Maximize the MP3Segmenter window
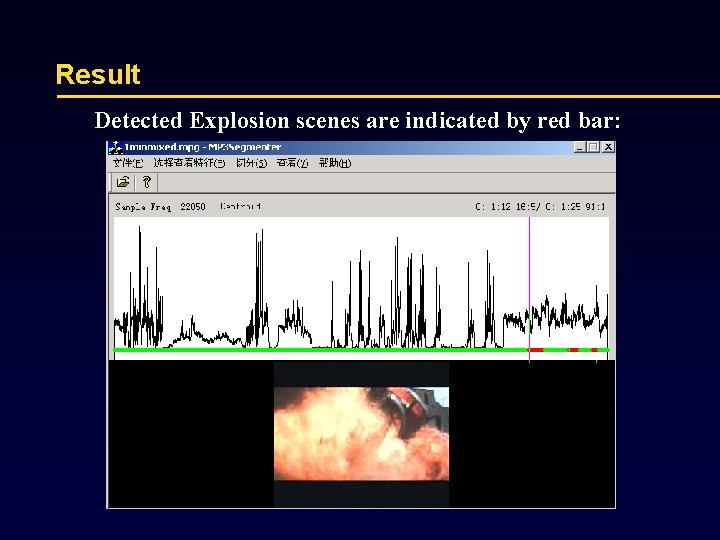Screen dimensions: 720x540 [593, 147]
